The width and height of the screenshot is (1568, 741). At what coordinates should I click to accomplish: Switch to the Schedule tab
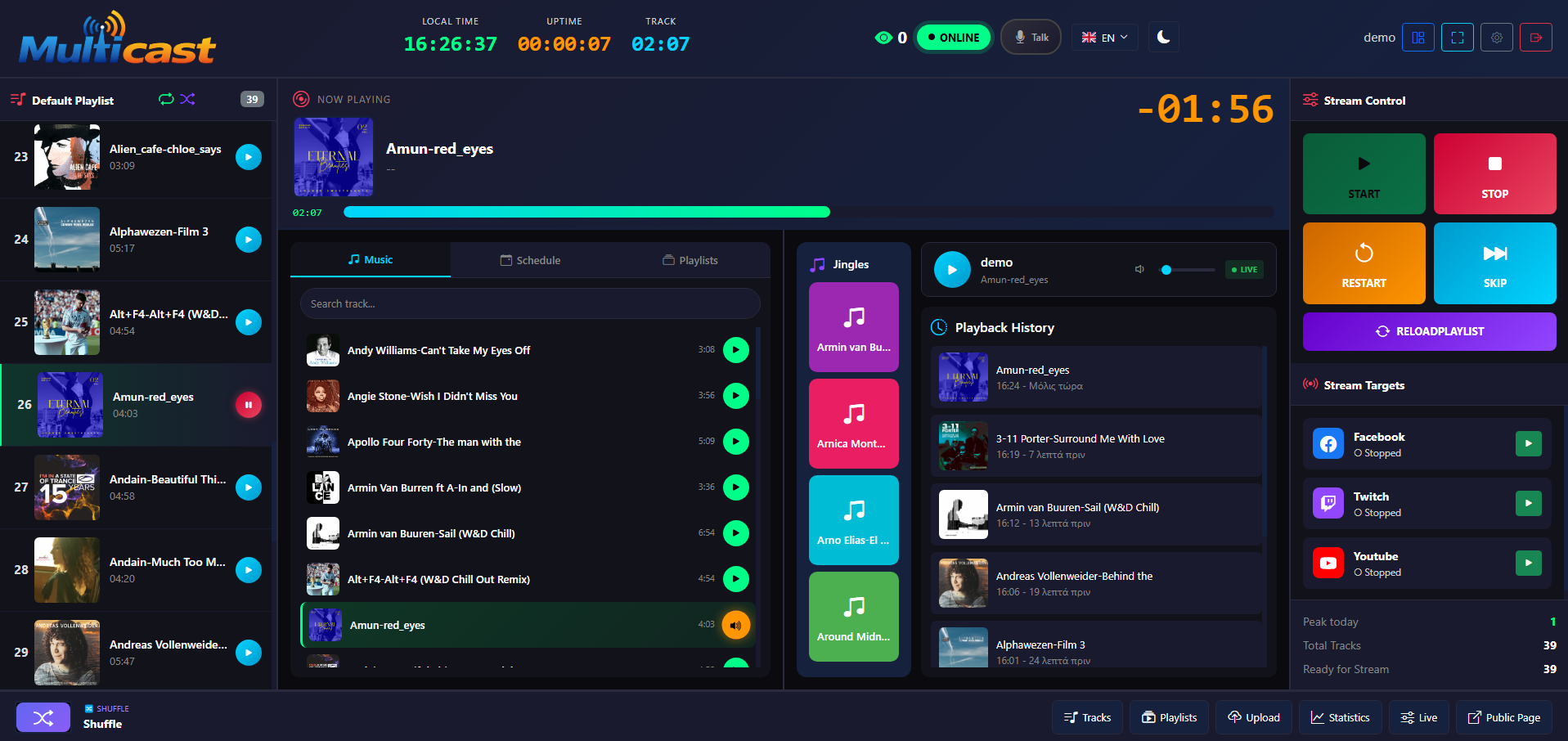point(530,260)
